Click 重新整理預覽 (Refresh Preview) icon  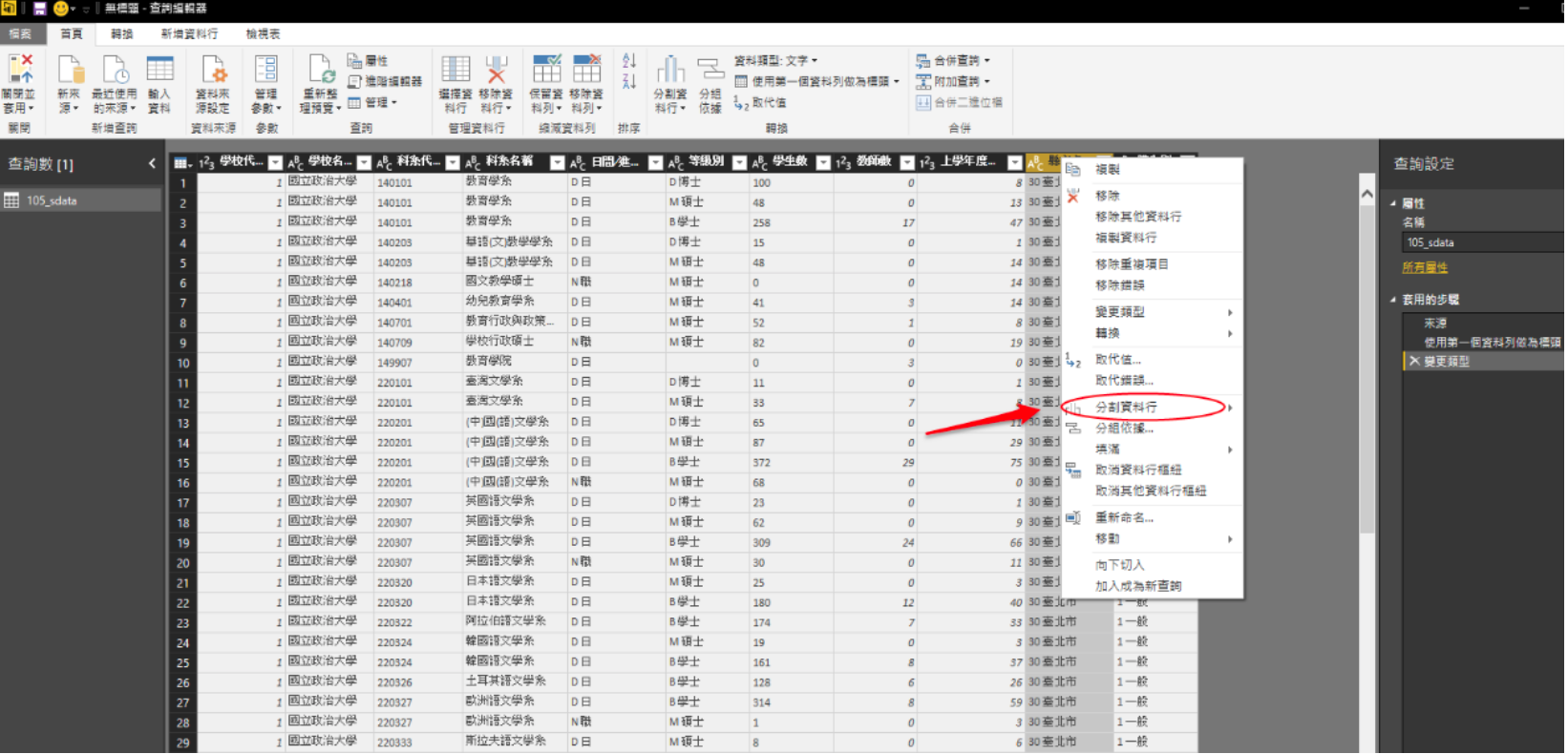point(321,70)
